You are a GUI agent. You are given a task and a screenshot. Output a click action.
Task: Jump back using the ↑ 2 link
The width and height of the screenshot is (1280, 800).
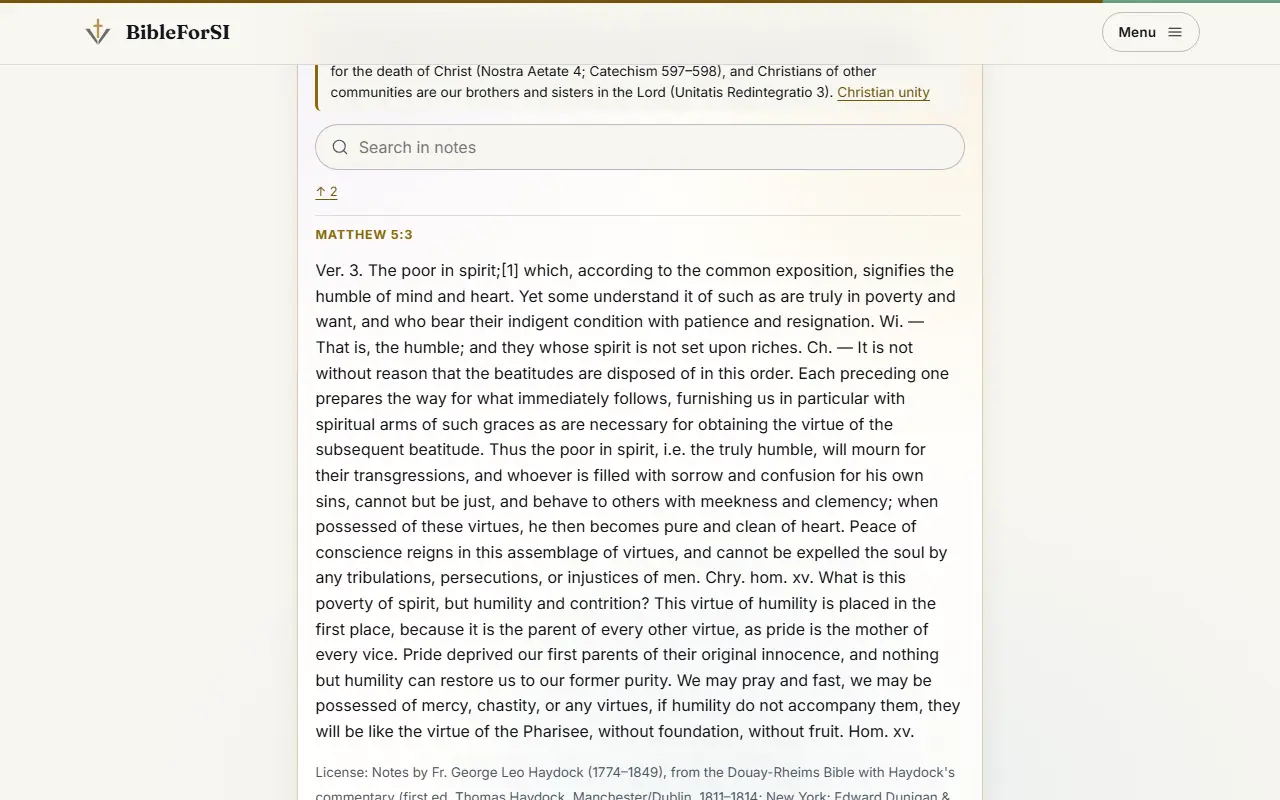click(326, 192)
